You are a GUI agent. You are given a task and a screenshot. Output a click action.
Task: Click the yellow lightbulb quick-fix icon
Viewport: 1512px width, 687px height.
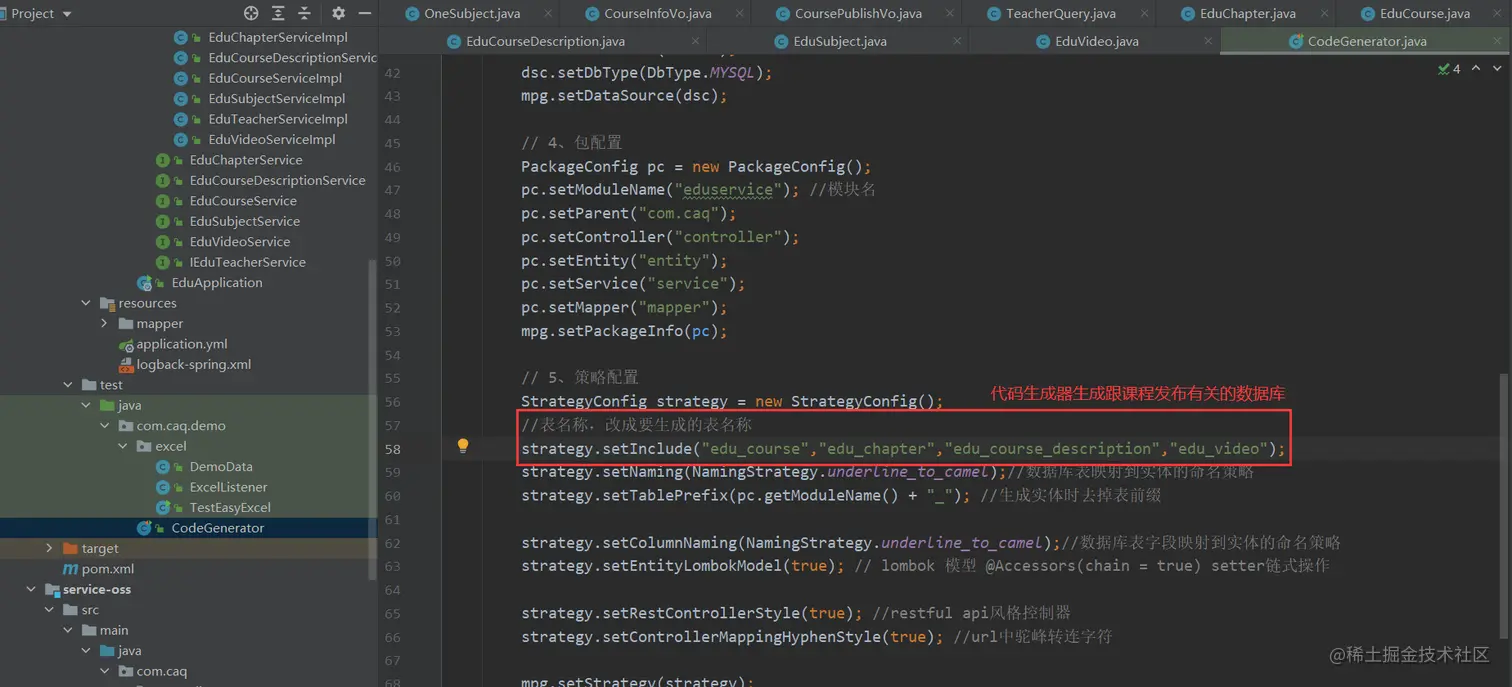tap(463, 446)
